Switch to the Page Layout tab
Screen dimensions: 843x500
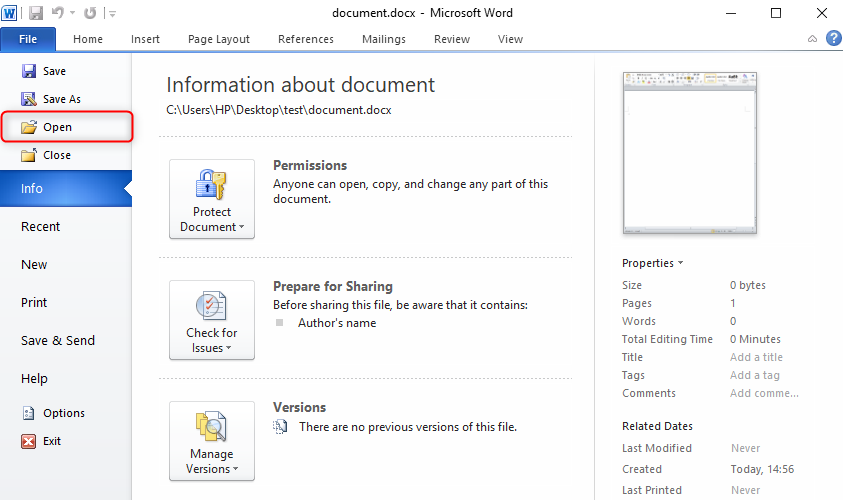pyautogui.click(x=219, y=39)
